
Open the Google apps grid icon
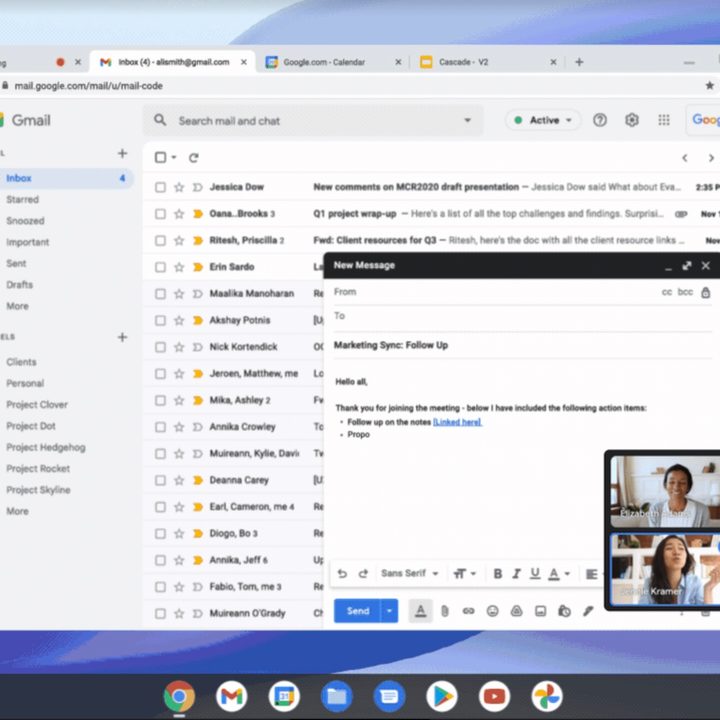click(664, 120)
